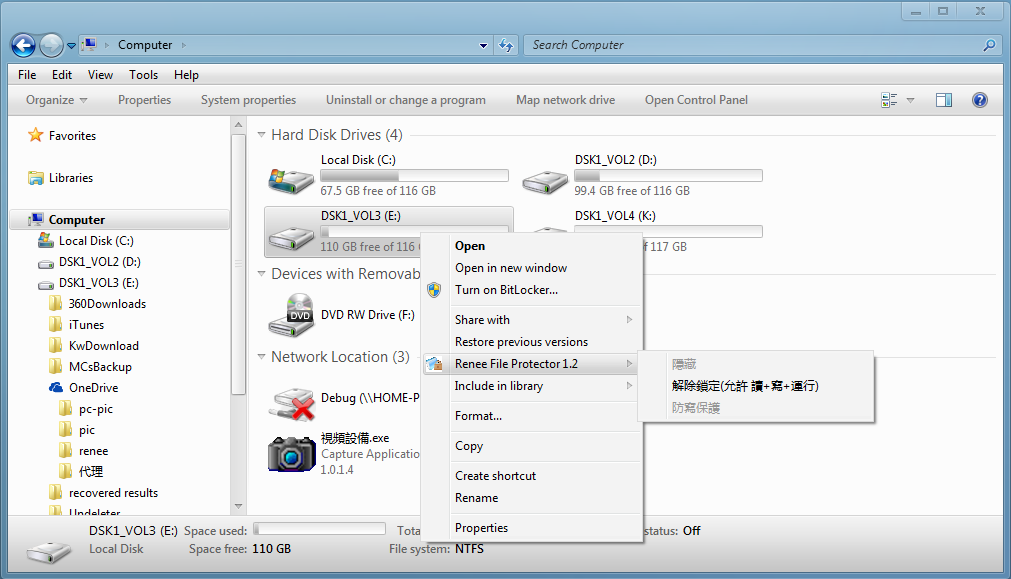
Task: Click the search magnifier icon
Action: point(989,45)
